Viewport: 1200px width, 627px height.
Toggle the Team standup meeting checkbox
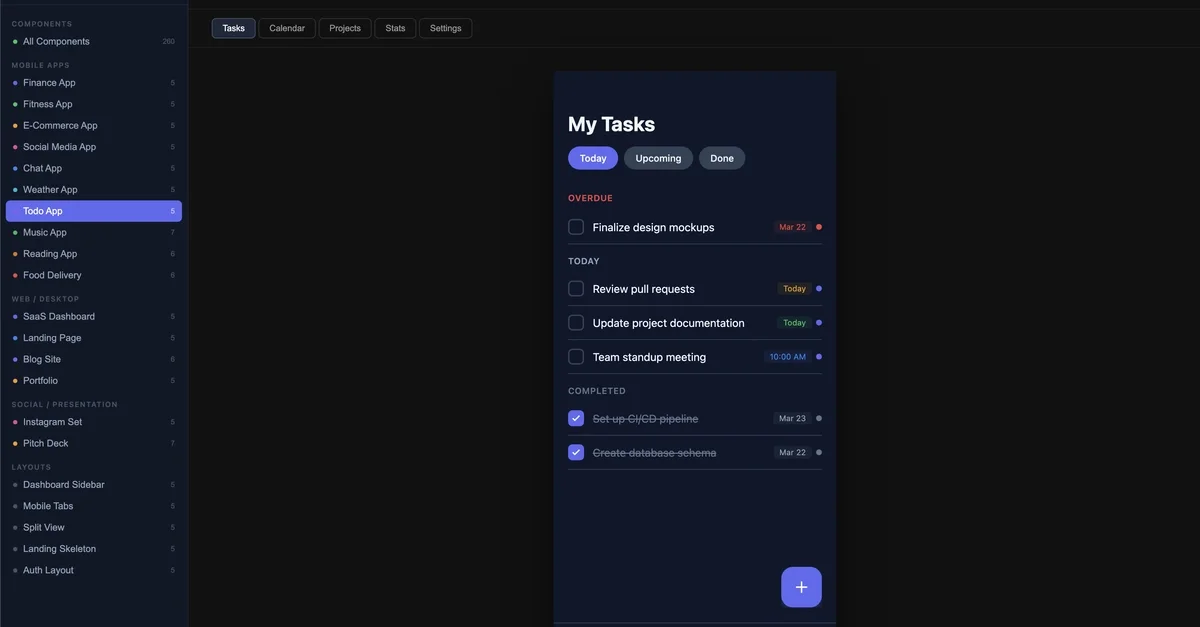click(x=576, y=357)
